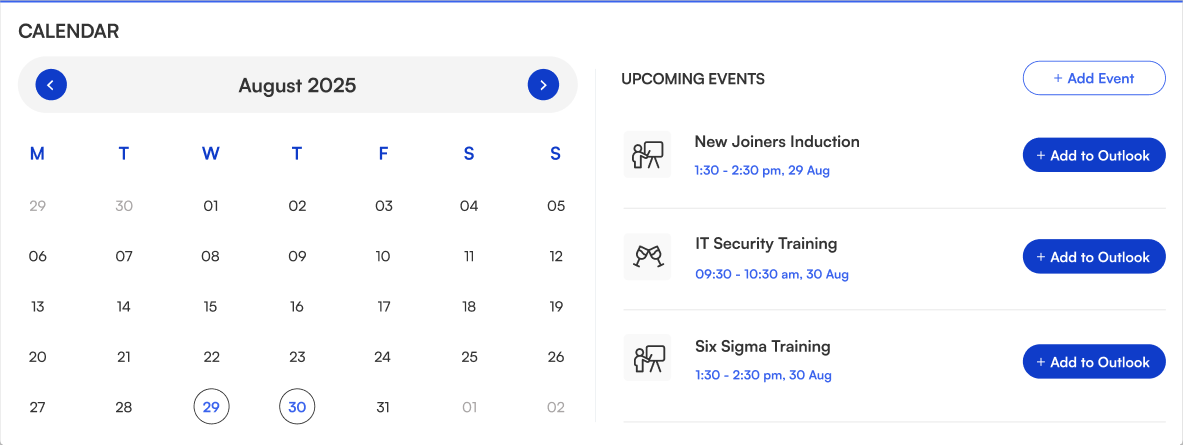This screenshot has height=445, width=1183.
Task: Pick date 01 in first week
Action: coord(210,207)
